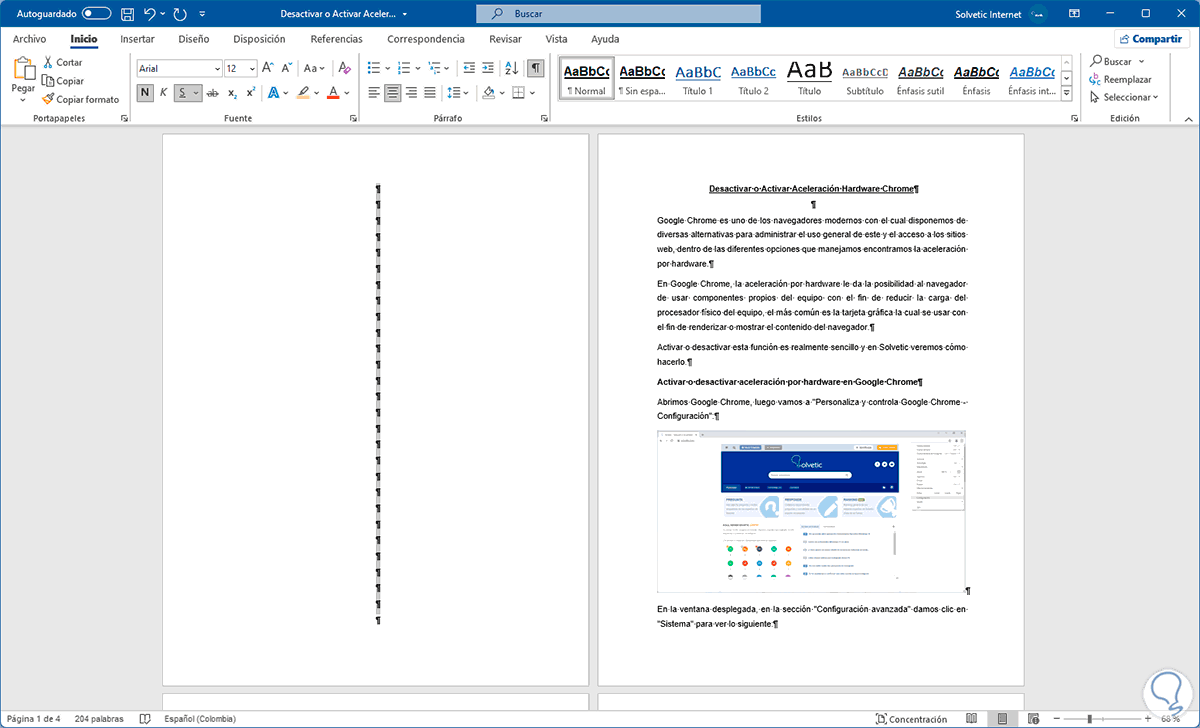Switch to the Insertar tab
This screenshot has width=1200, height=728.
[x=137, y=39]
